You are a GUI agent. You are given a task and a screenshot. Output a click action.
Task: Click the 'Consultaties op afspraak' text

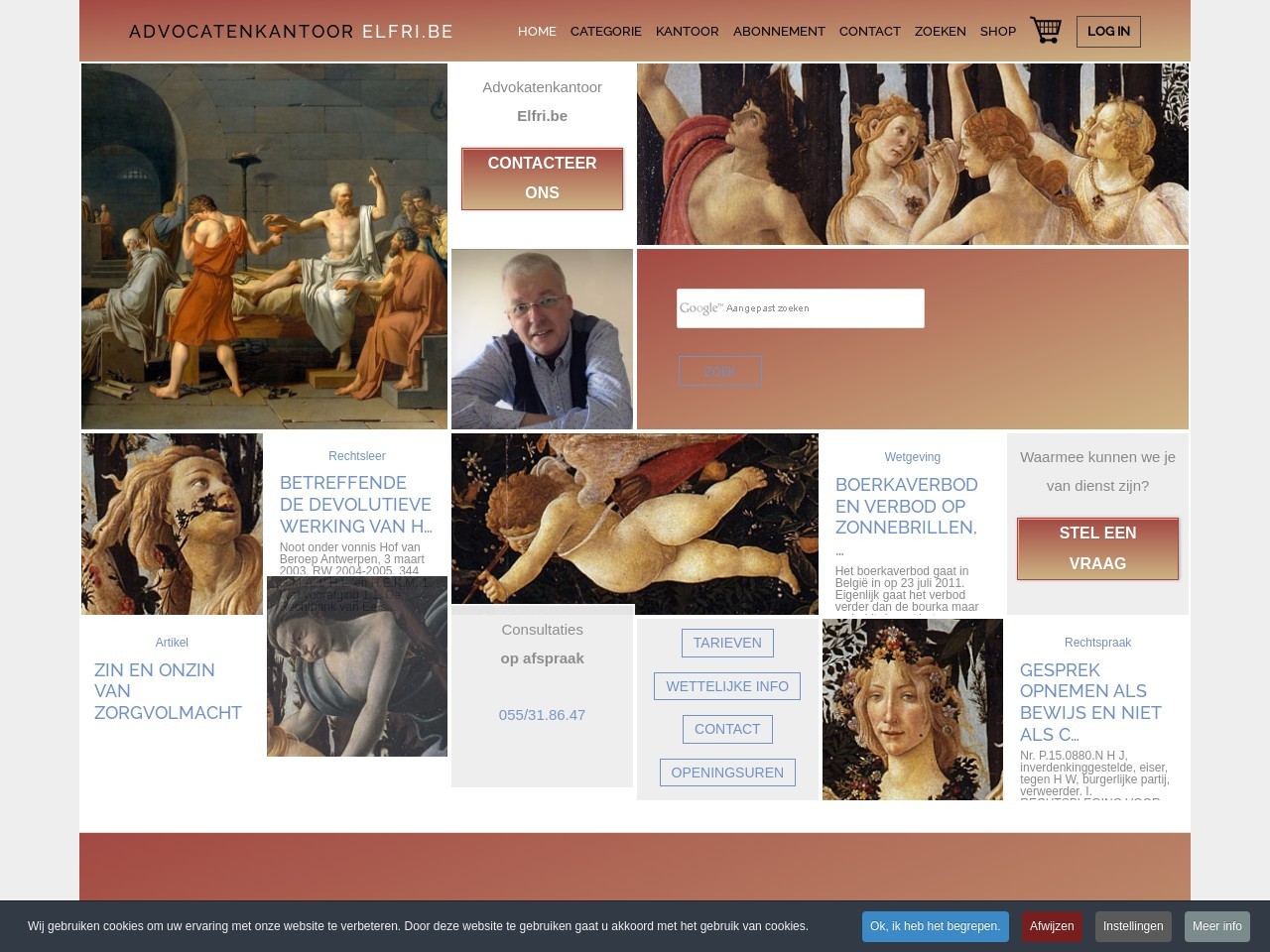[x=542, y=644]
